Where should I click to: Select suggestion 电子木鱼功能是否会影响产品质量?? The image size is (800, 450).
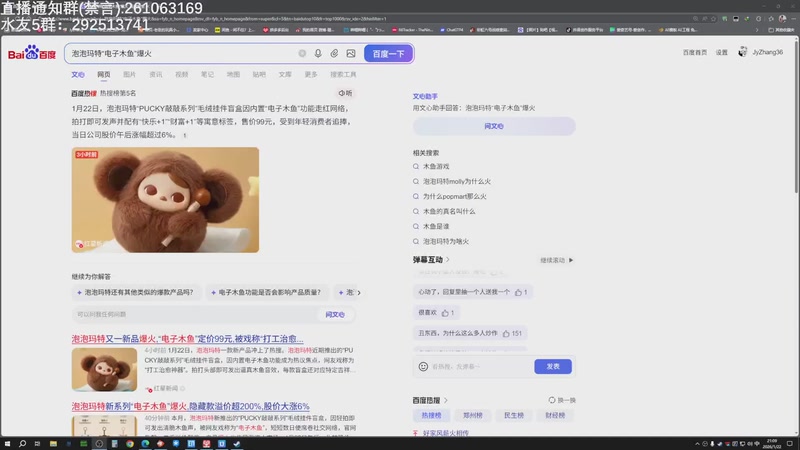click(x=267, y=292)
